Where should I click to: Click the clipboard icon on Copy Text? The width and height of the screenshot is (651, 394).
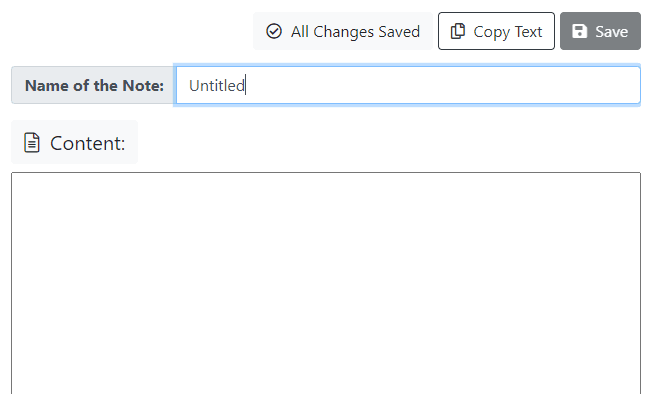pyautogui.click(x=458, y=31)
